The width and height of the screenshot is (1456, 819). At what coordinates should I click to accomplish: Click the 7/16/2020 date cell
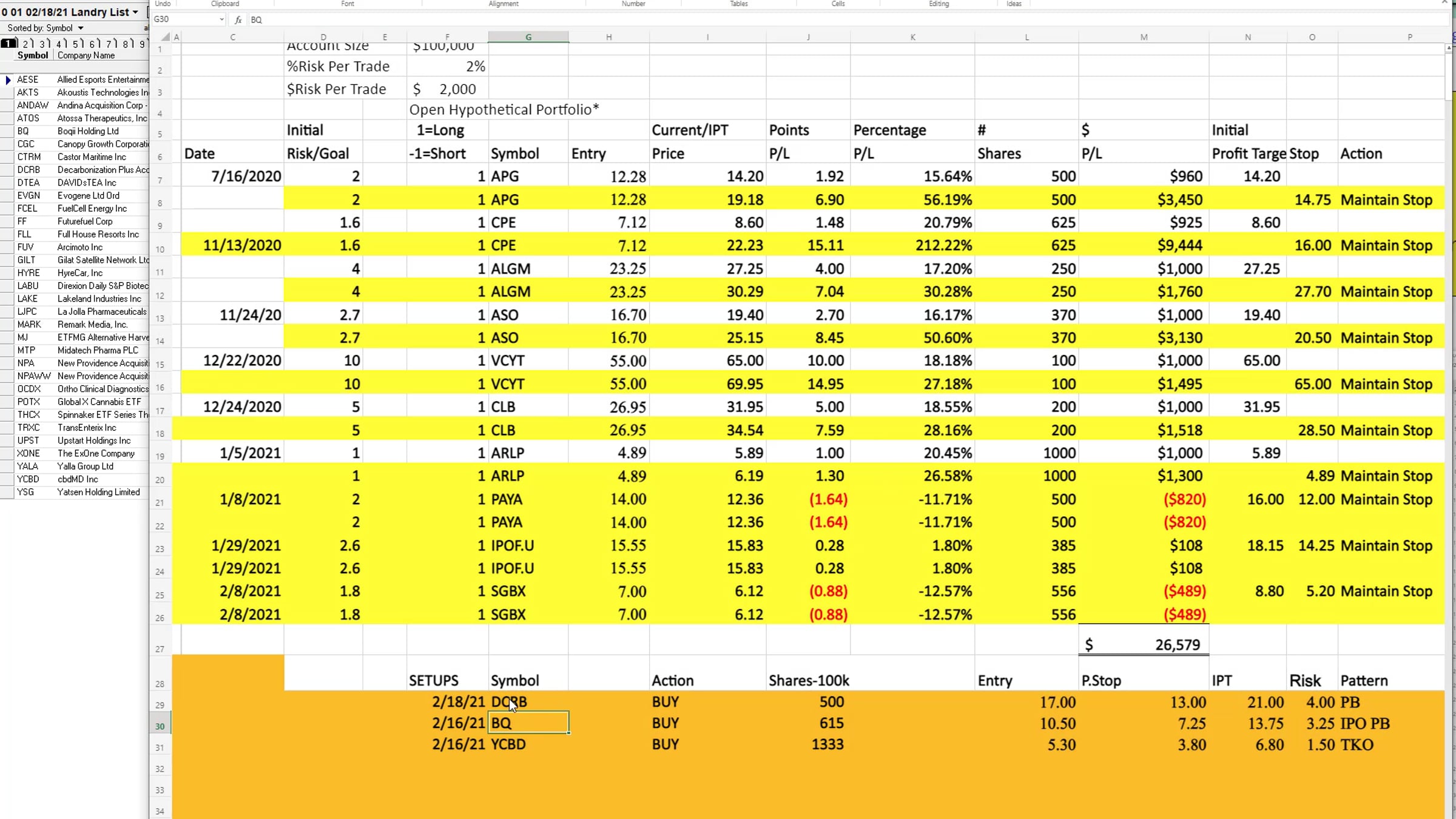click(232, 176)
